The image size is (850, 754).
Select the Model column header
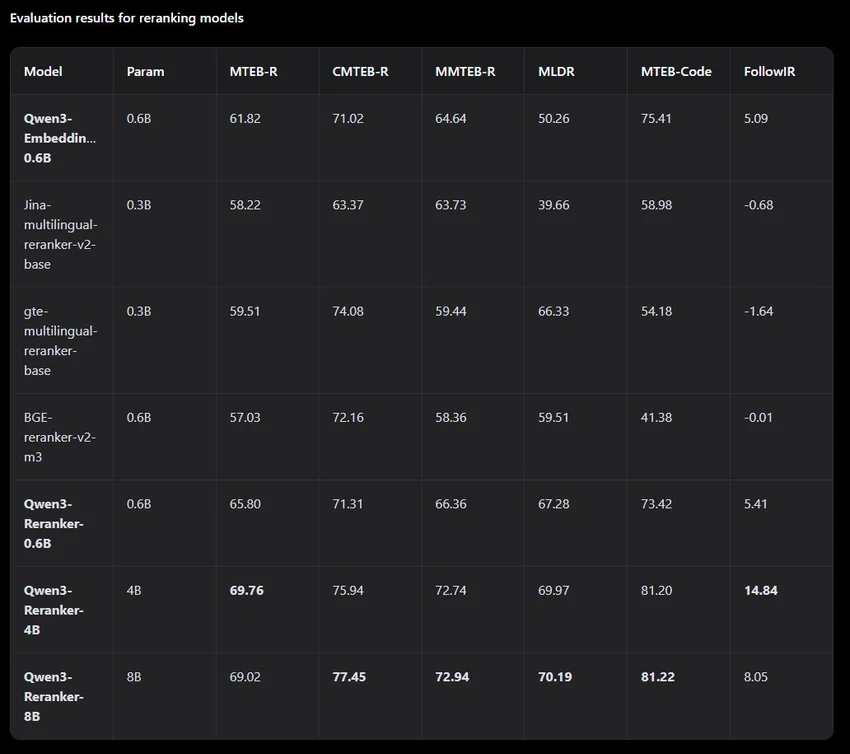tap(43, 72)
